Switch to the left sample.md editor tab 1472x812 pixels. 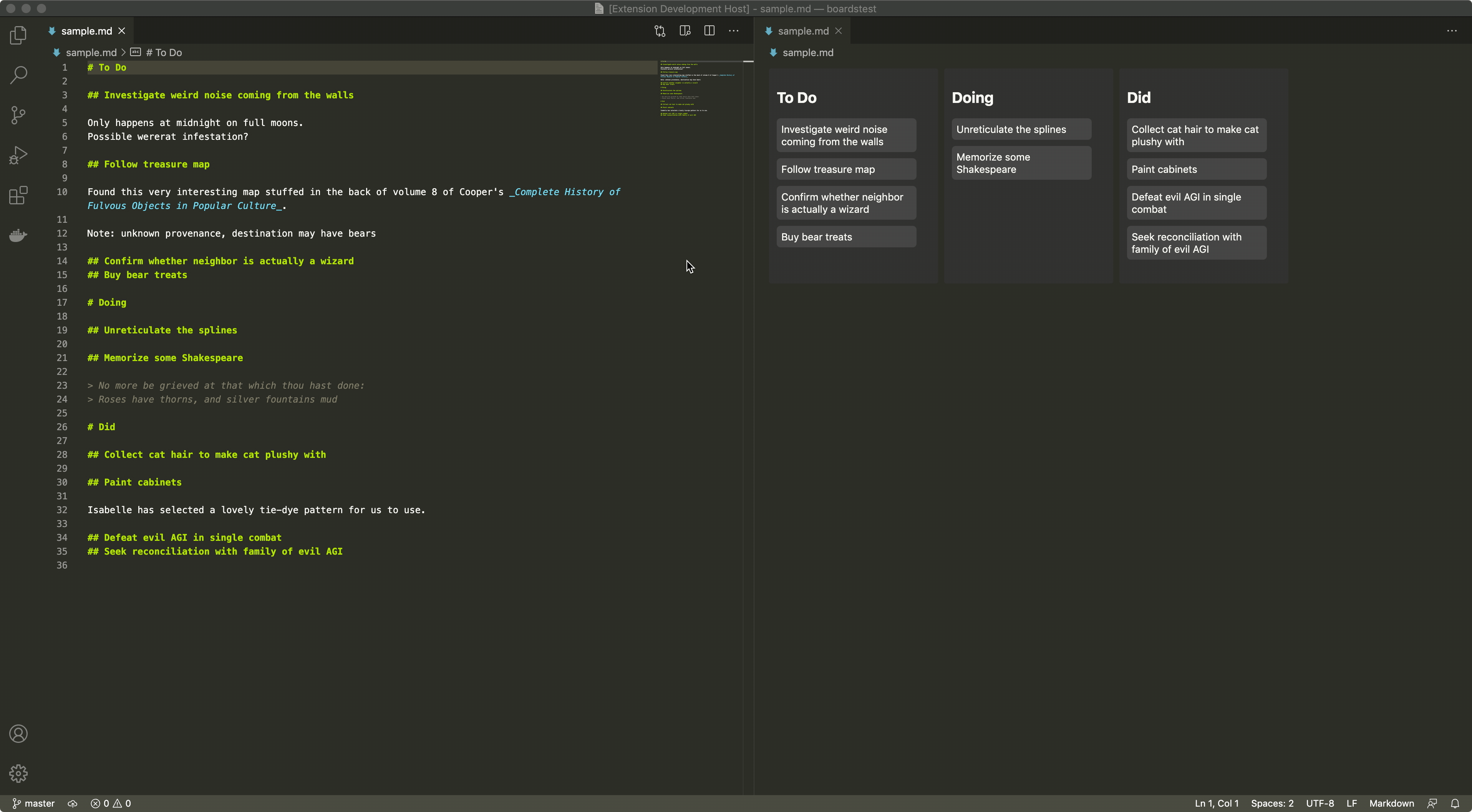tap(86, 31)
